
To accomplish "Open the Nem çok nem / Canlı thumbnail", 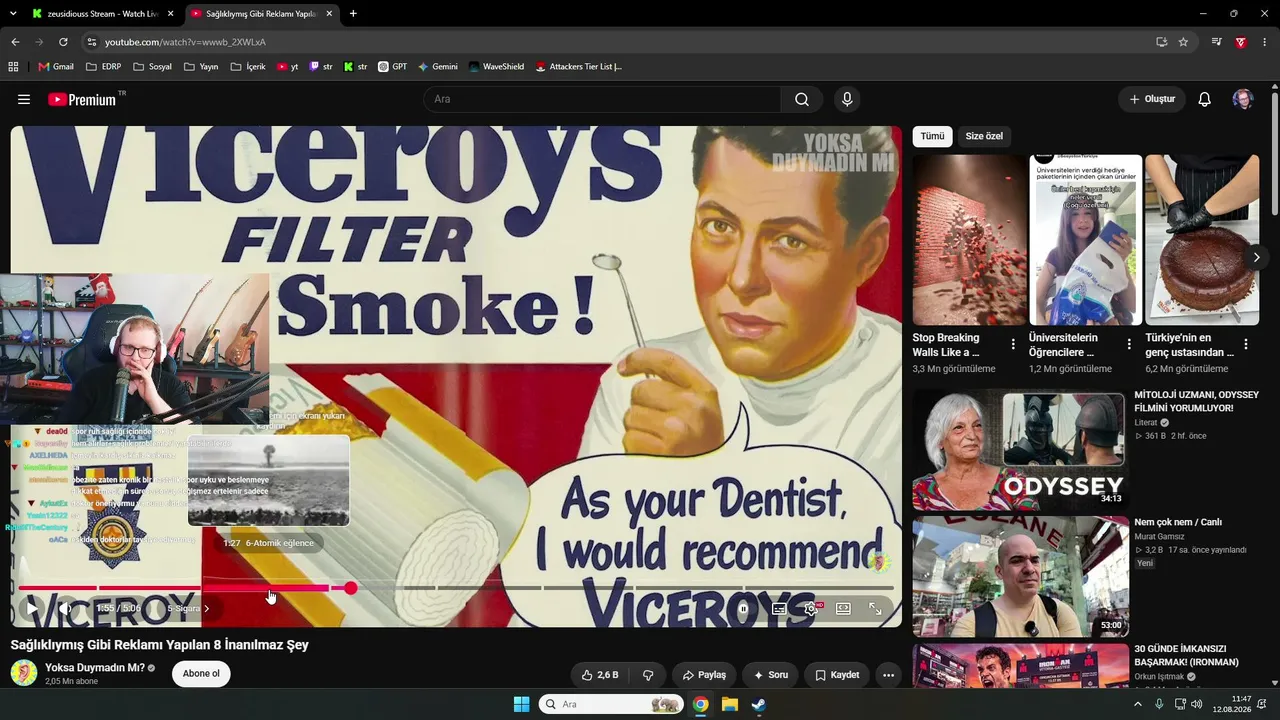I will coord(1020,577).
